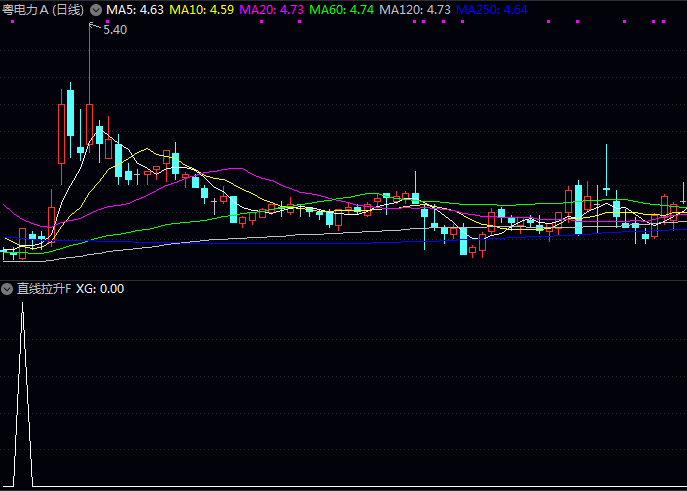Select the tall cyan candle left of the 5.40 candle
This screenshot has width=687, height=491.
click(71, 112)
